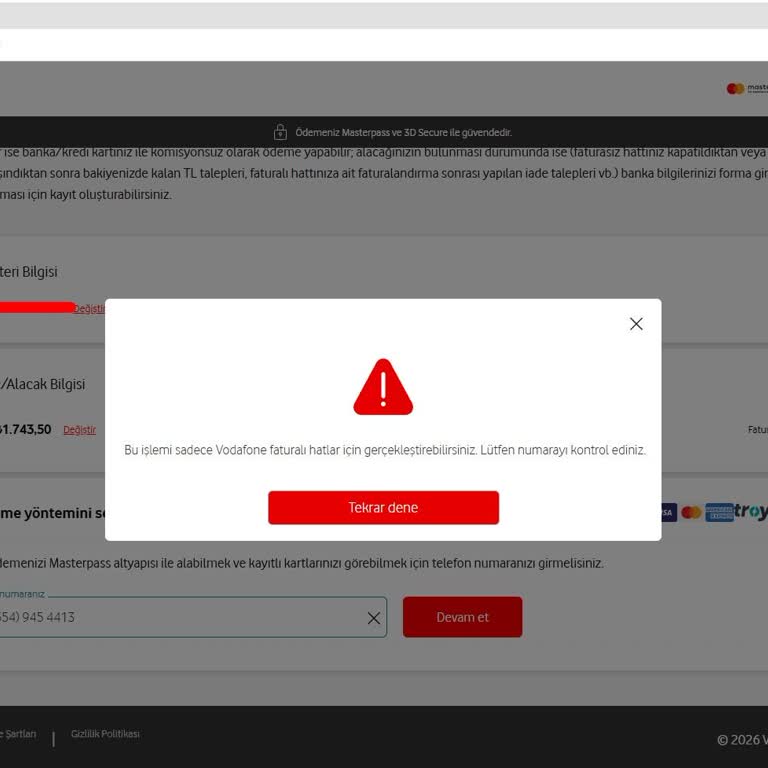Click the Masterpass logo in the header
The image size is (768, 768).
747,89
